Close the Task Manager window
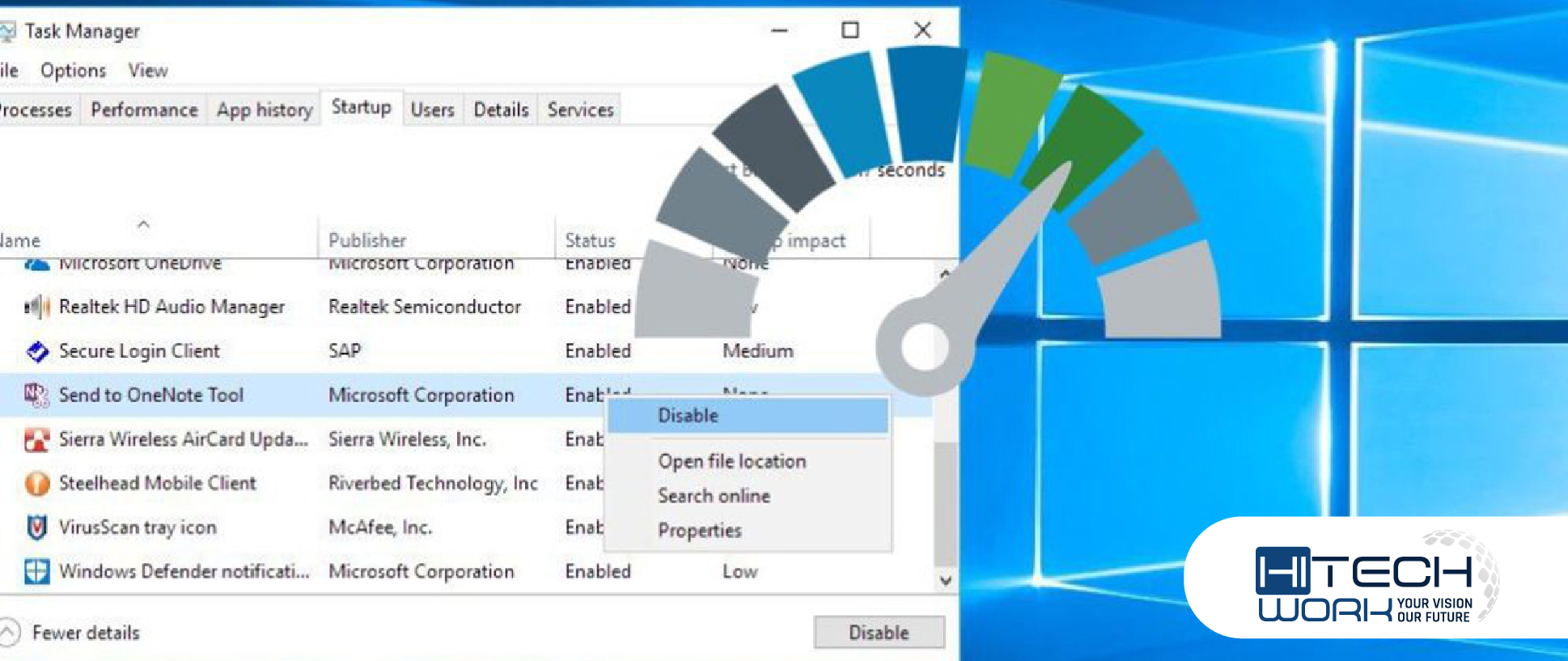The width and height of the screenshot is (1568, 661). (922, 31)
